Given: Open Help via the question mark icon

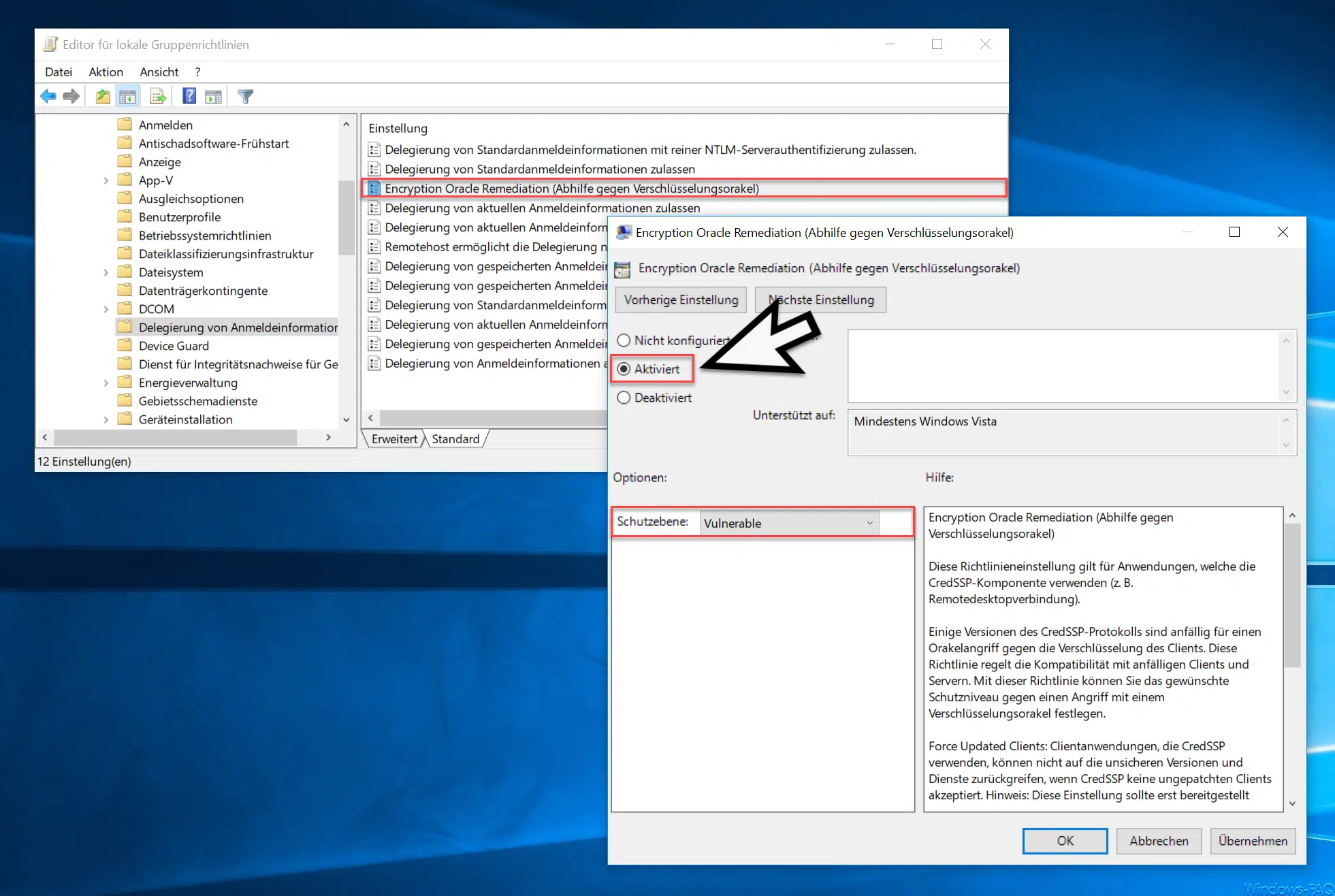Looking at the screenshot, I should click(x=188, y=96).
